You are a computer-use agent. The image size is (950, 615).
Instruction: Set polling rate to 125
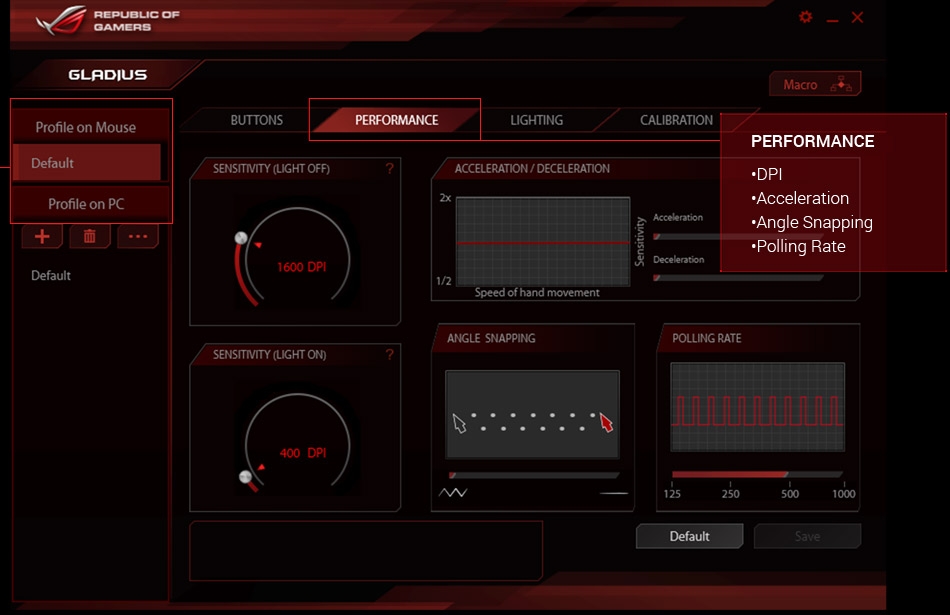[x=672, y=493]
